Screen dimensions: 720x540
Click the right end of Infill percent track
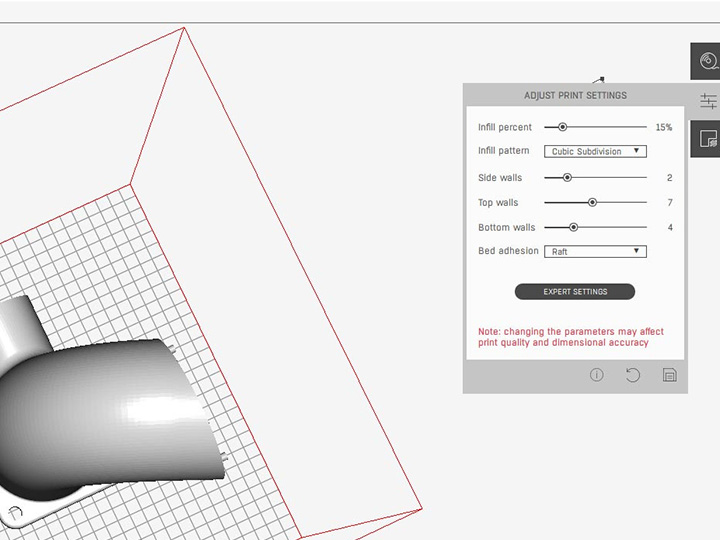point(645,127)
